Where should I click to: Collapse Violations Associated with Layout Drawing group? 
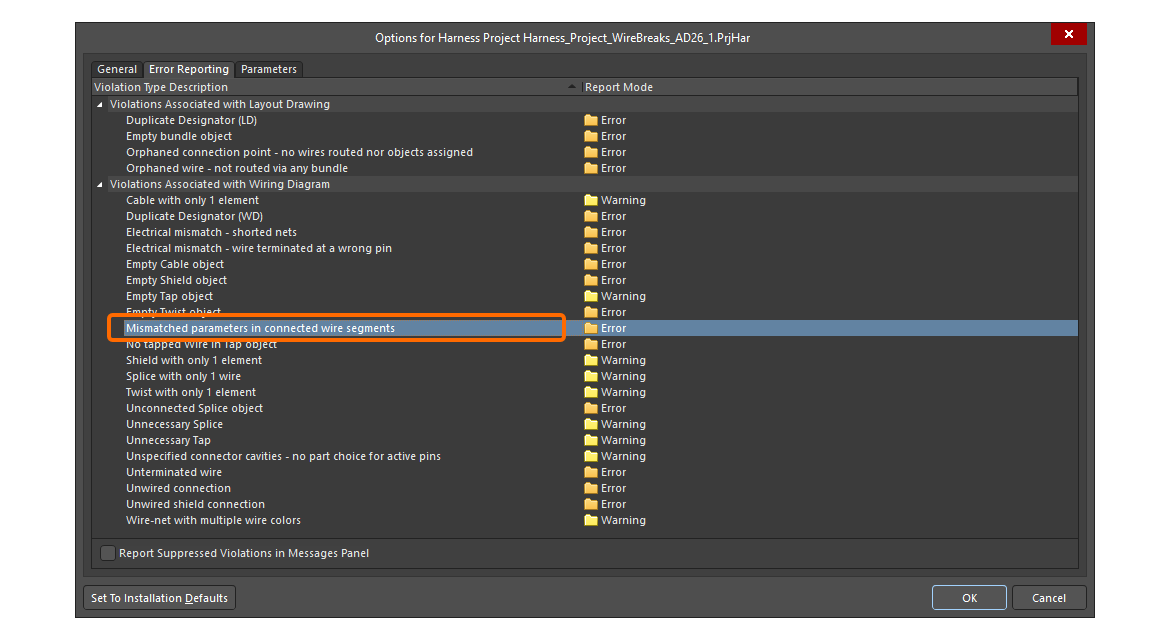coord(99,104)
